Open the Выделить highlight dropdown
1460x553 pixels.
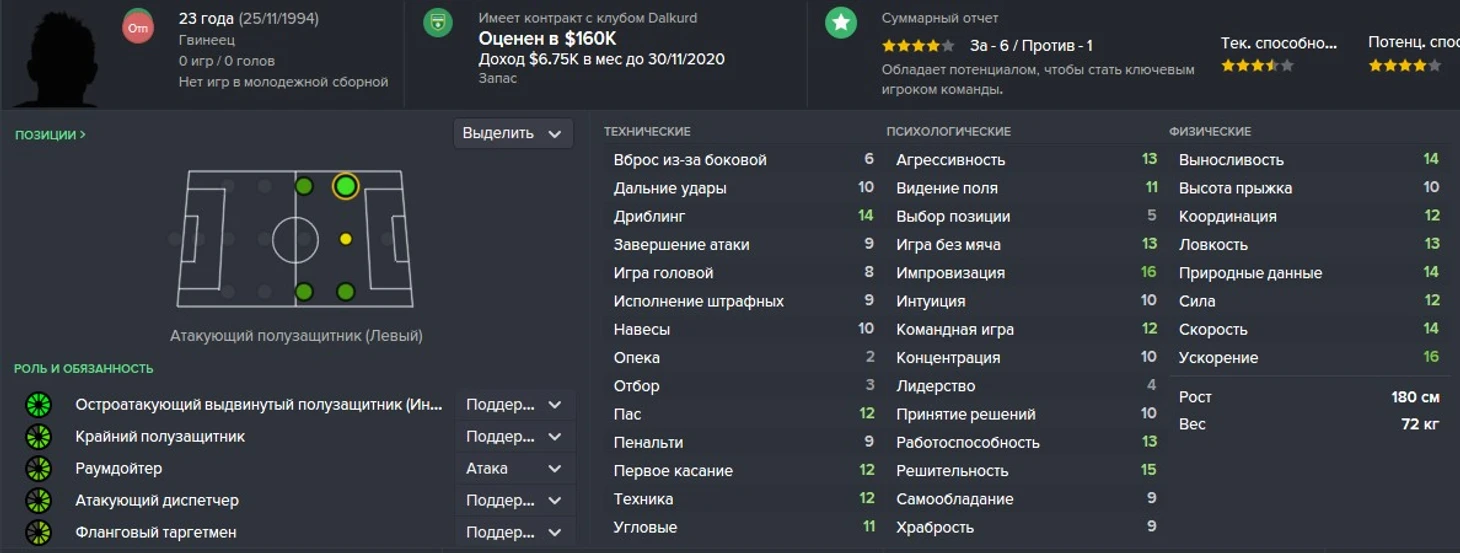pyautogui.click(x=514, y=133)
